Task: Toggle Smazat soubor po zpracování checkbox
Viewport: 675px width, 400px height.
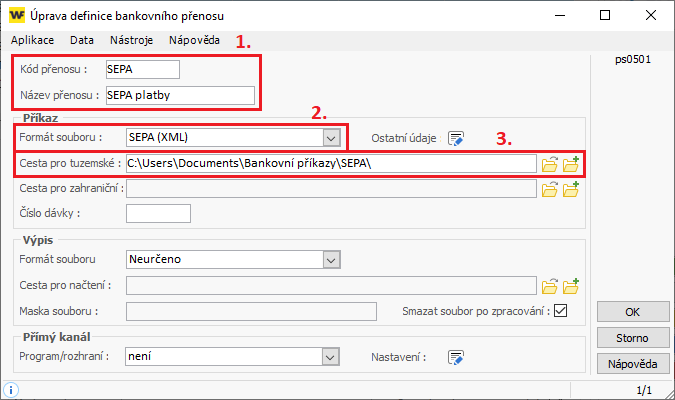Action: click(x=560, y=310)
